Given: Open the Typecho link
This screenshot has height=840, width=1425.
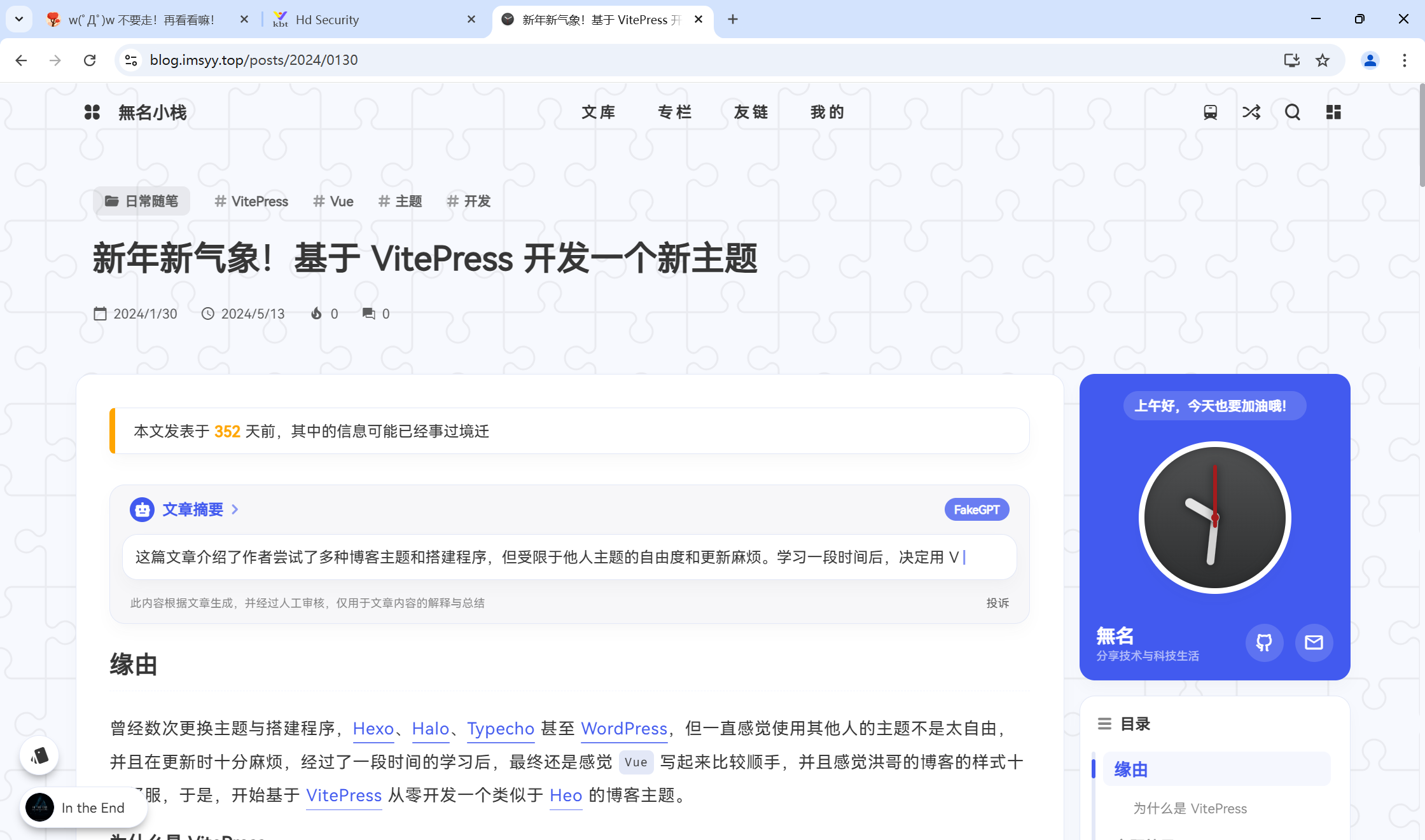Looking at the screenshot, I should (x=501, y=729).
